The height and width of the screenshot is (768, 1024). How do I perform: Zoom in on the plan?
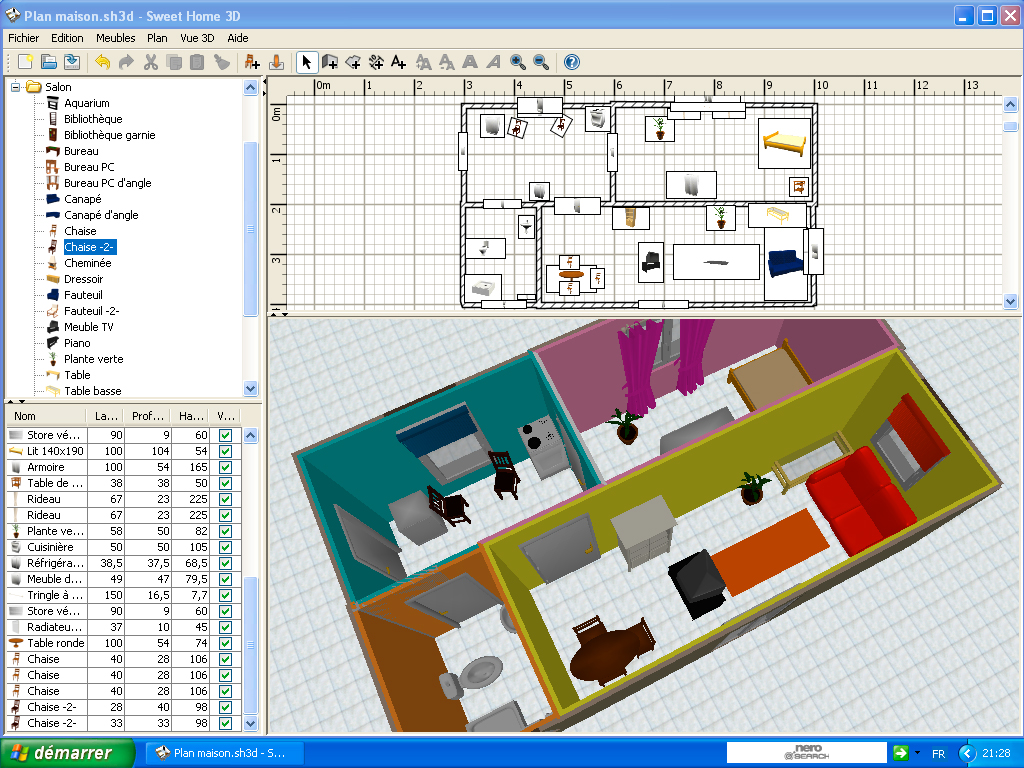click(x=518, y=62)
